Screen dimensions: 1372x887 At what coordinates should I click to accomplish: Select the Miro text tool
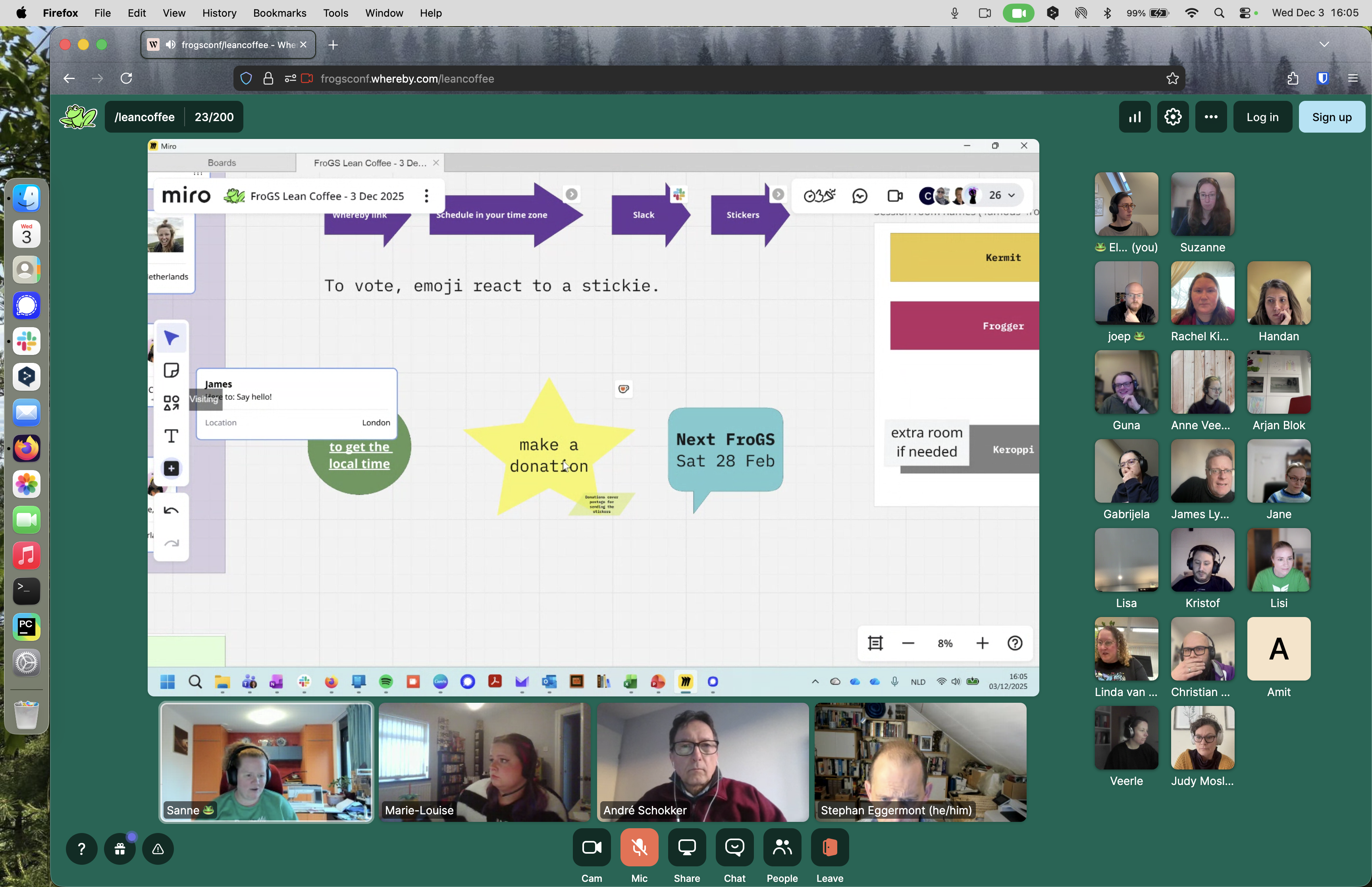tap(171, 436)
